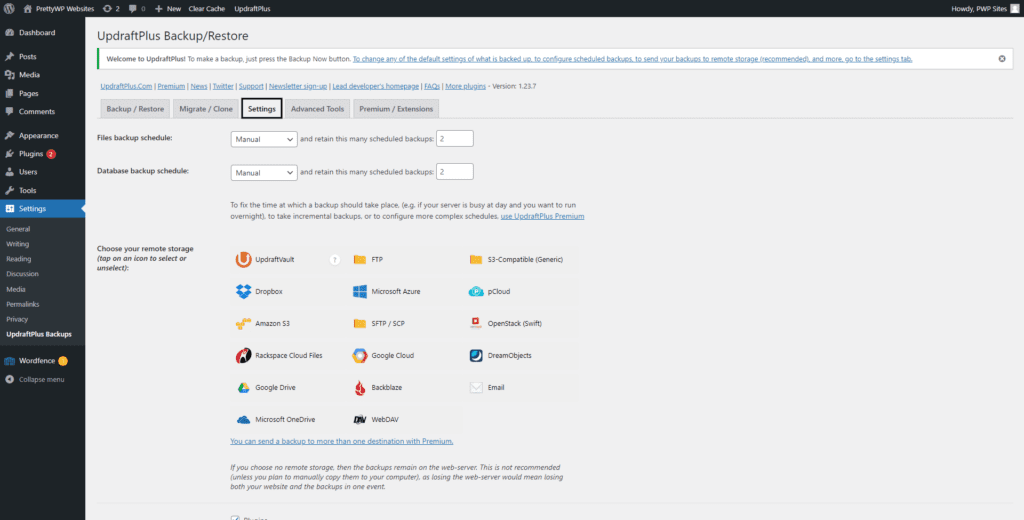This screenshot has width=1024, height=520.
Task: Click files retain scheduled backups field
Action: [x=454, y=139]
